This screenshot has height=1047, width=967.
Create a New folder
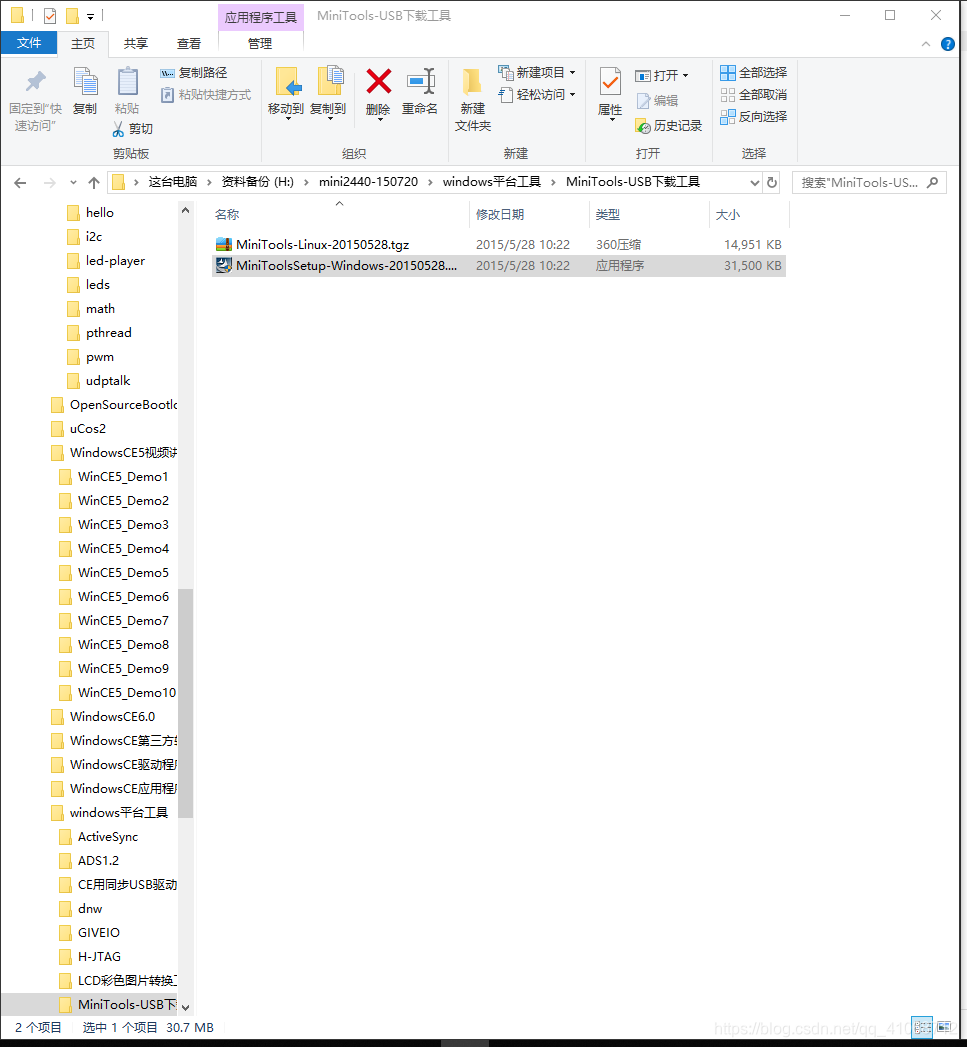[473, 99]
